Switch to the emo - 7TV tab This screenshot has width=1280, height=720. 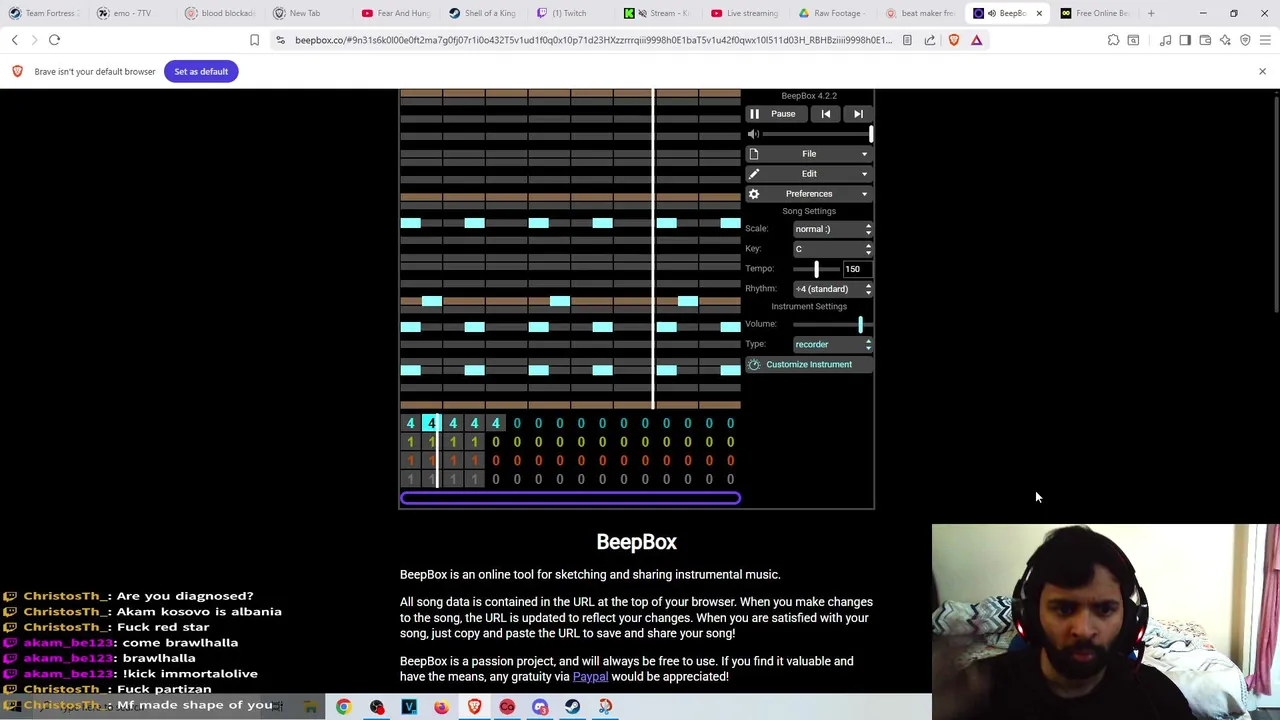click(x=132, y=13)
